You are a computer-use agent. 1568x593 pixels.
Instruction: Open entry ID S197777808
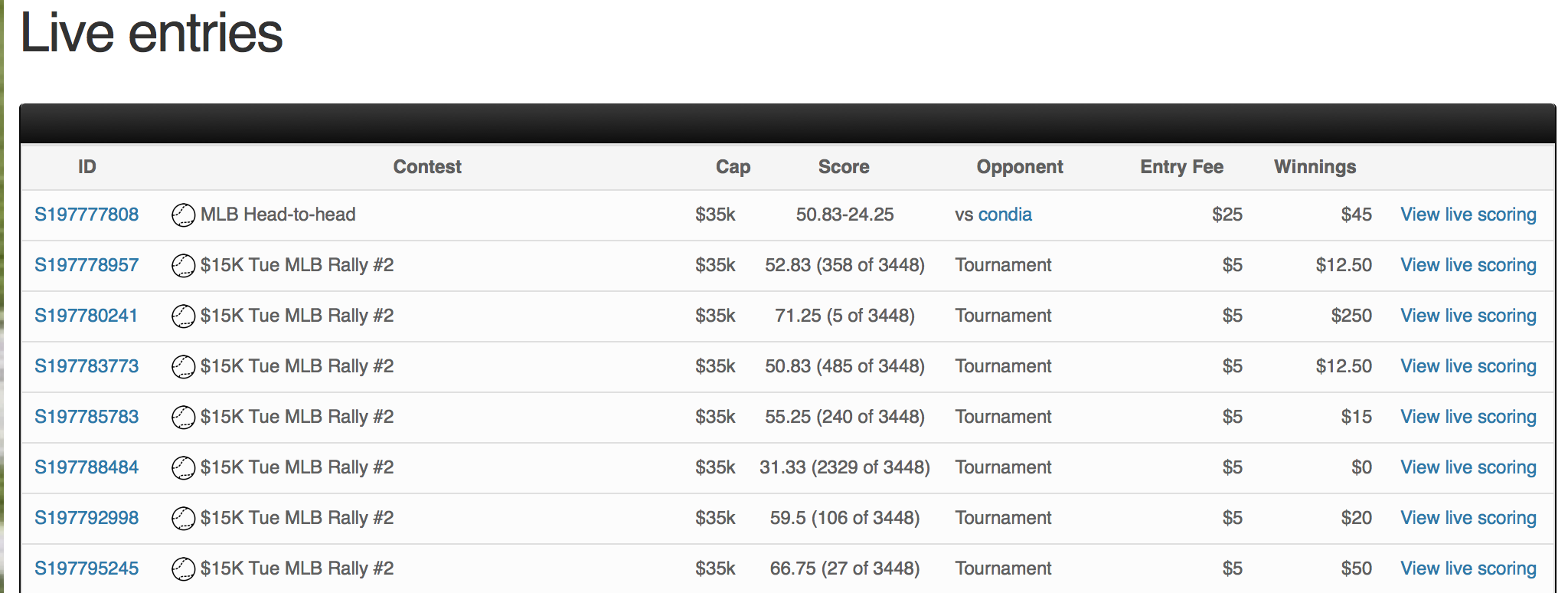[87, 215]
